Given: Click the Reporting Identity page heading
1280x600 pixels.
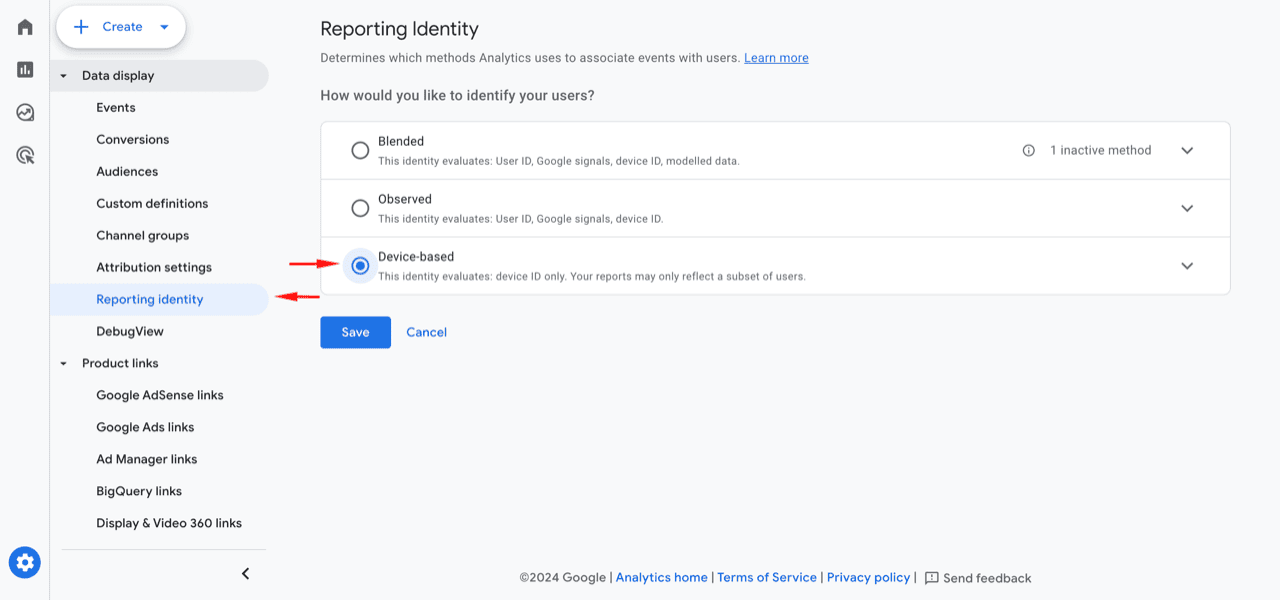Looking at the screenshot, I should pyautogui.click(x=399, y=29).
